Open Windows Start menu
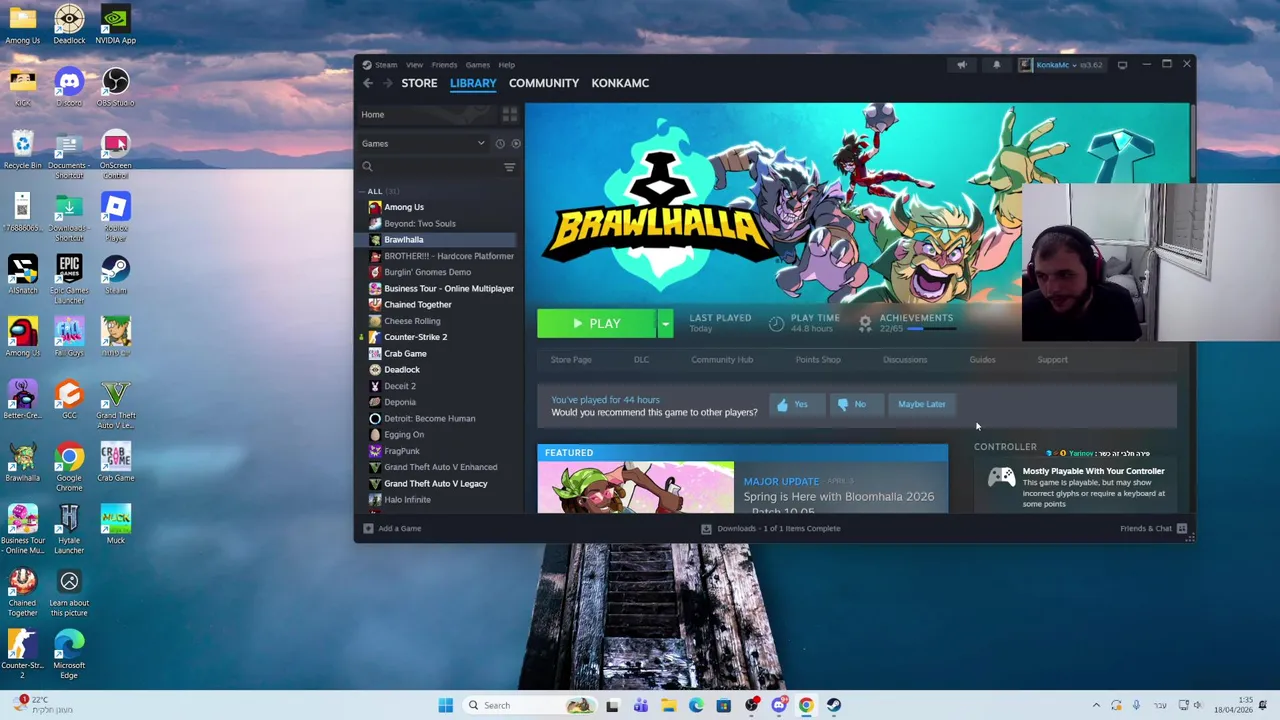This screenshot has width=1280, height=720. [445, 705]
